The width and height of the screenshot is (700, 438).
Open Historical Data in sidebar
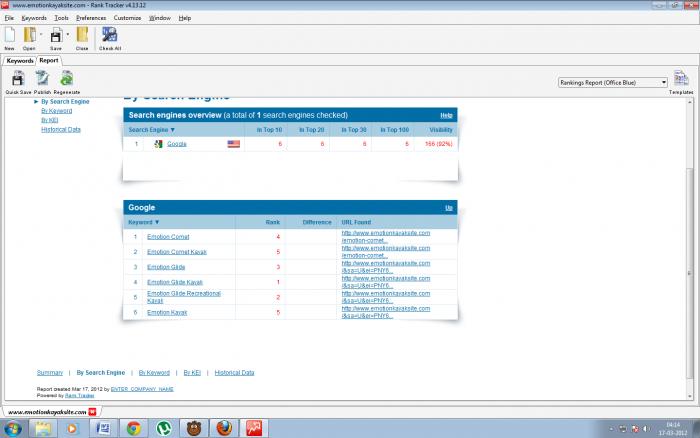tap(61, 129)
